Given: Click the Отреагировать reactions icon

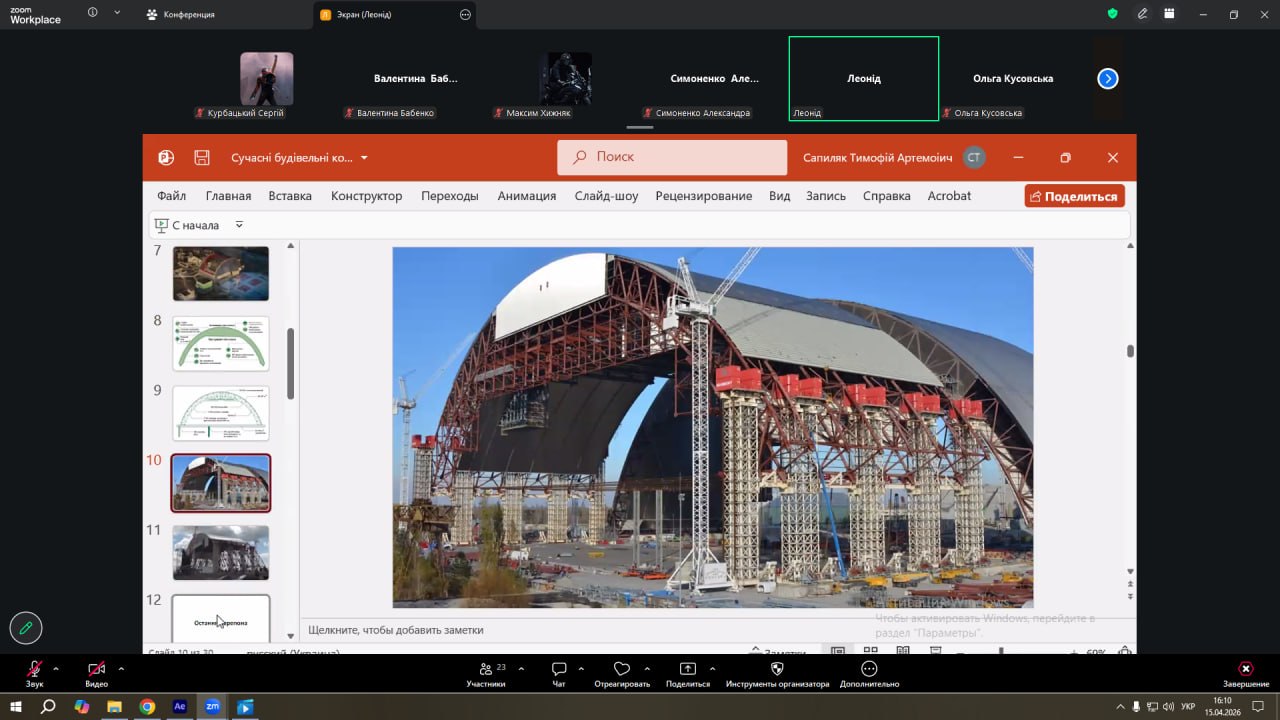Looking at the screenshot, I should point(621,669).
